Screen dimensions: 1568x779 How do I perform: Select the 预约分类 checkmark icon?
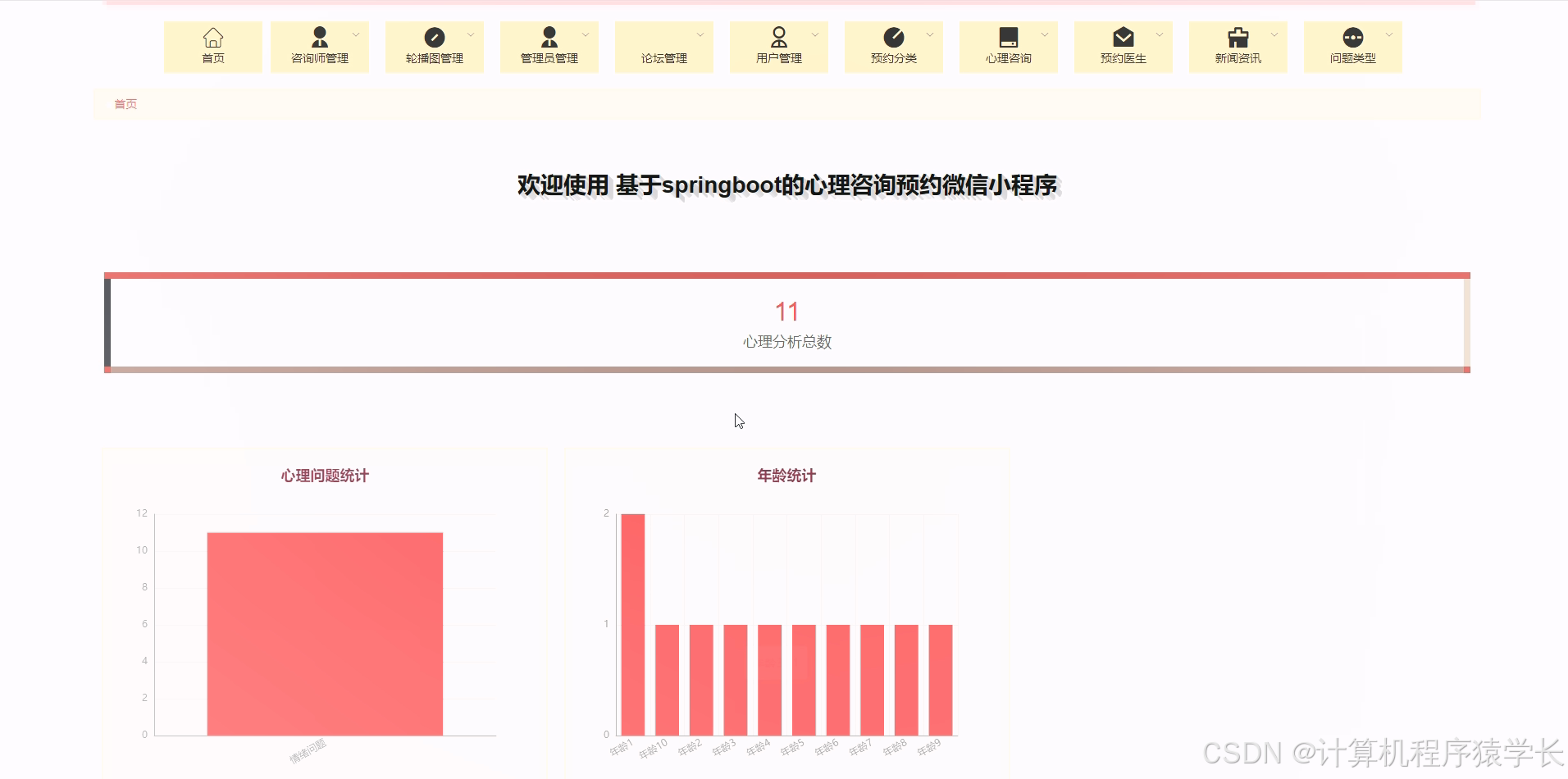(893, 37)
